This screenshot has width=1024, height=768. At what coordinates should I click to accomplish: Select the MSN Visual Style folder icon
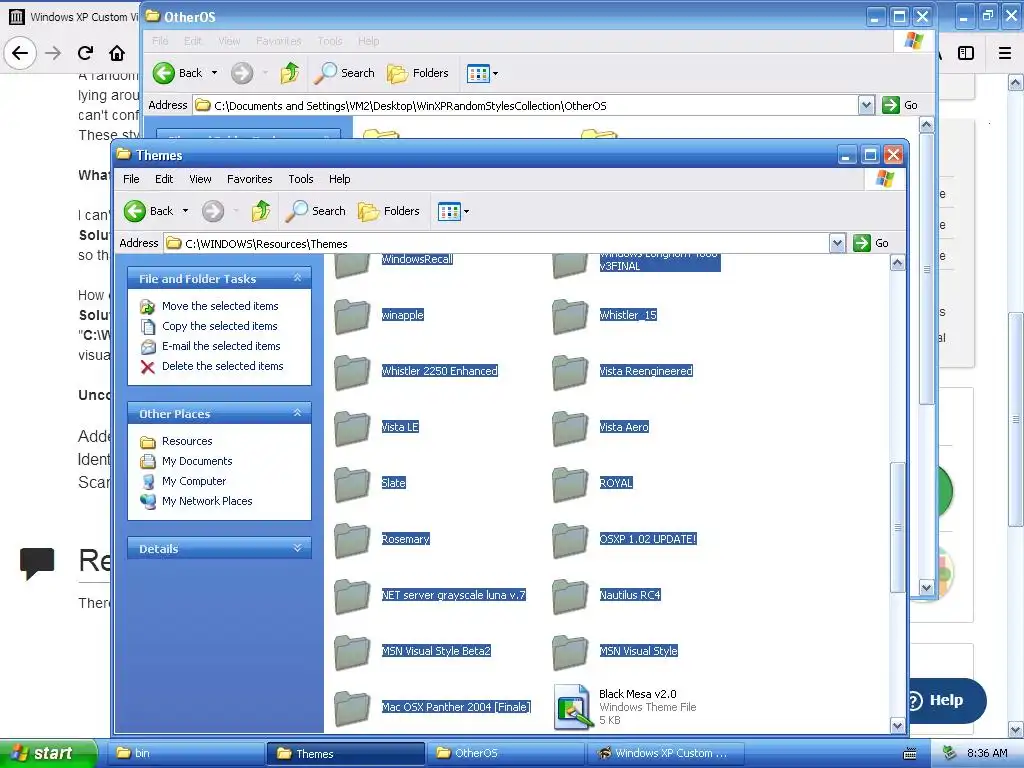click(x=570, y=653)
